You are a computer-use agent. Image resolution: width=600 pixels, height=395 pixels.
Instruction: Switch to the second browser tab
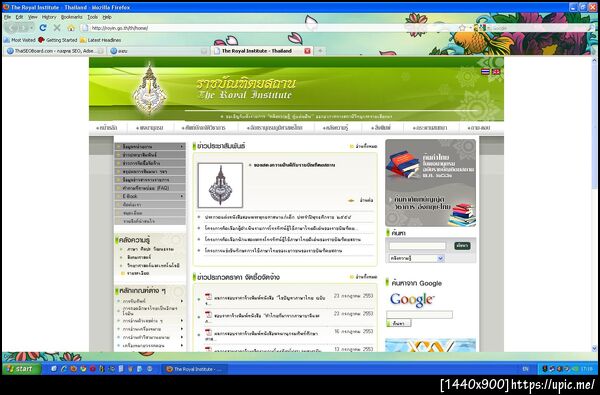tap(158, 51)
